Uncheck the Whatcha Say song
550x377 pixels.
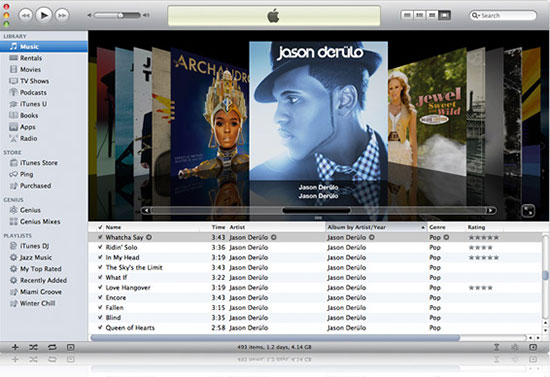click(x=100, y=237)
